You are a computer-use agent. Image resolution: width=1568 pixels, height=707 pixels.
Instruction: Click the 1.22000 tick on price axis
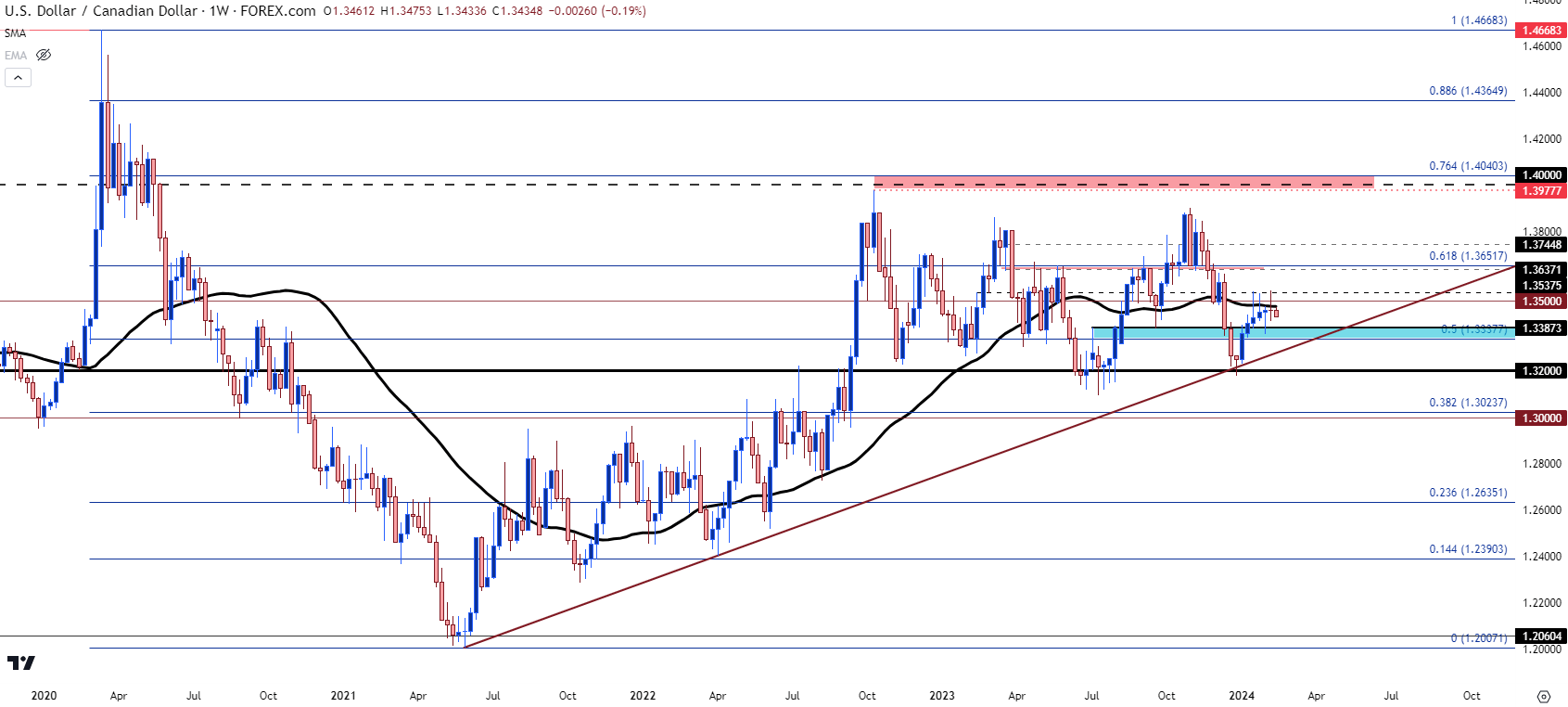[1541, 603]
